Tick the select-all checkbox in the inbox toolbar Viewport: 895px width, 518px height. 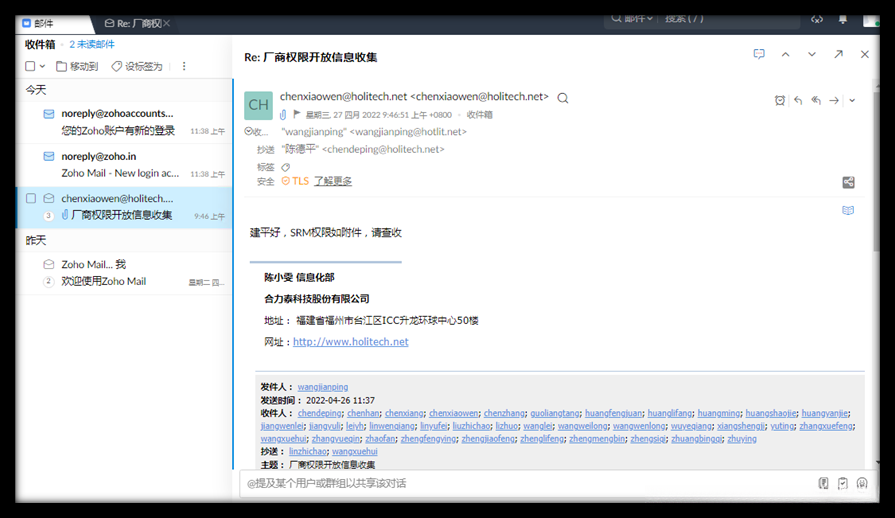[x=30, y=66]
